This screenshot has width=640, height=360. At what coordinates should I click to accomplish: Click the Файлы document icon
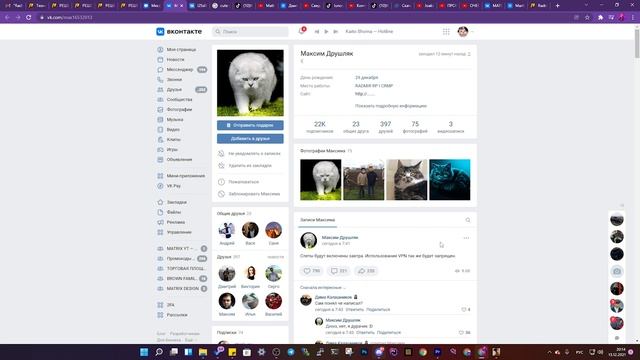pos(160,212)
